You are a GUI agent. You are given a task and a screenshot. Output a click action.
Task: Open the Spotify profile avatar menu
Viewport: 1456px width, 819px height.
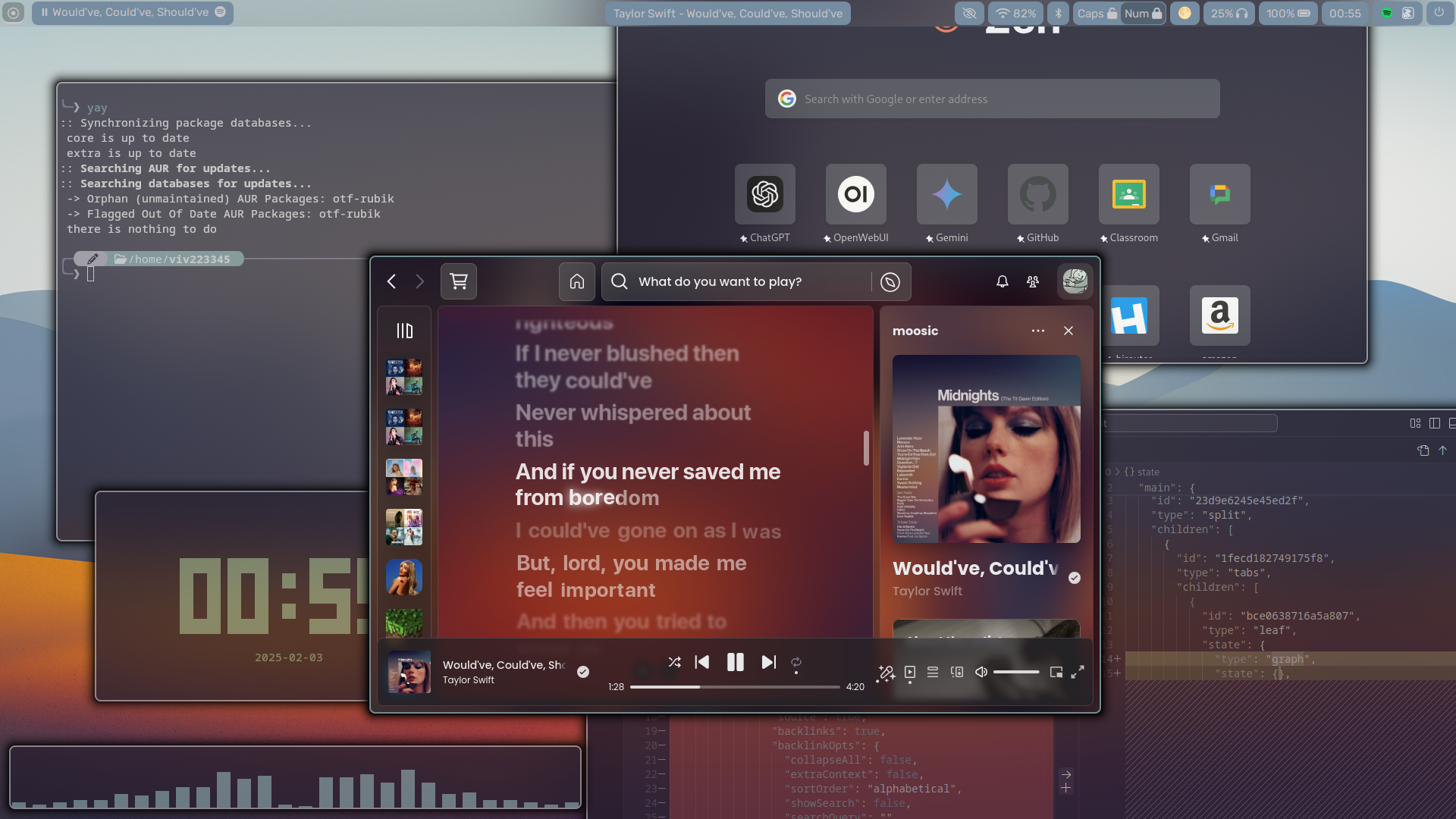pos(1075,281)
